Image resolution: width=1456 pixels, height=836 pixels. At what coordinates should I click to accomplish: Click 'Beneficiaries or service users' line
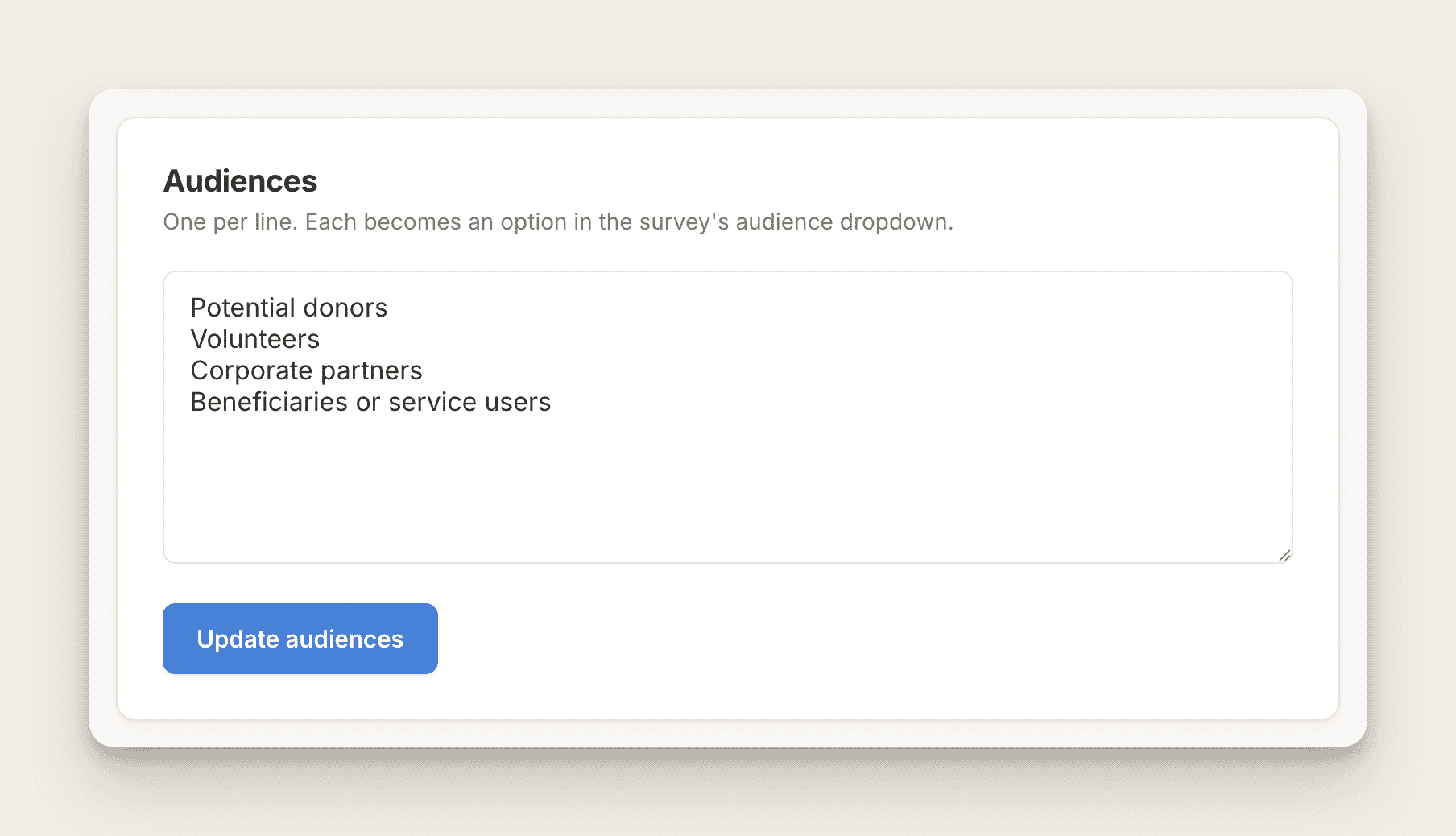(x=371, y=402)
